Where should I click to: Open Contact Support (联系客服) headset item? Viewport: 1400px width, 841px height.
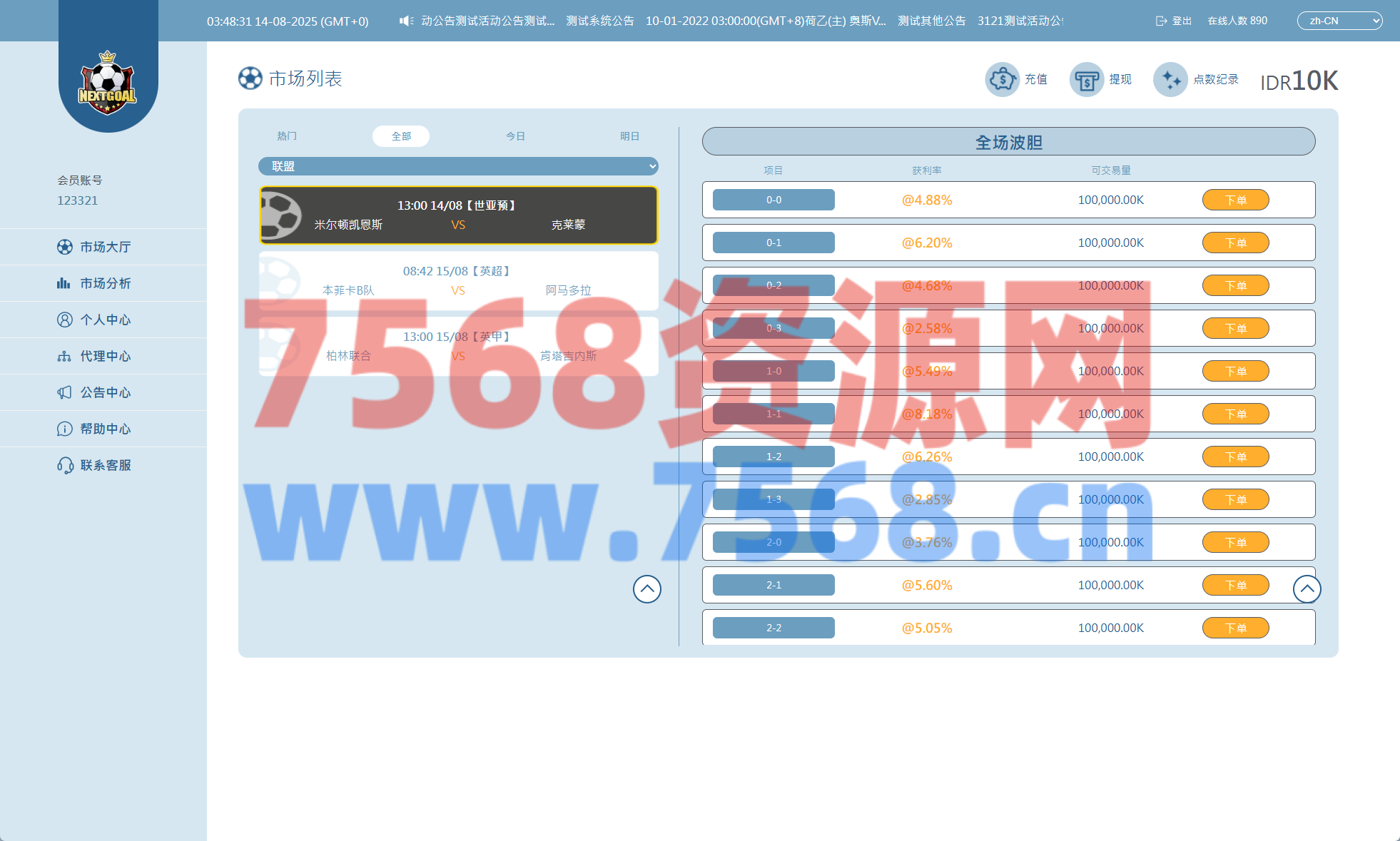pos(104,465)
